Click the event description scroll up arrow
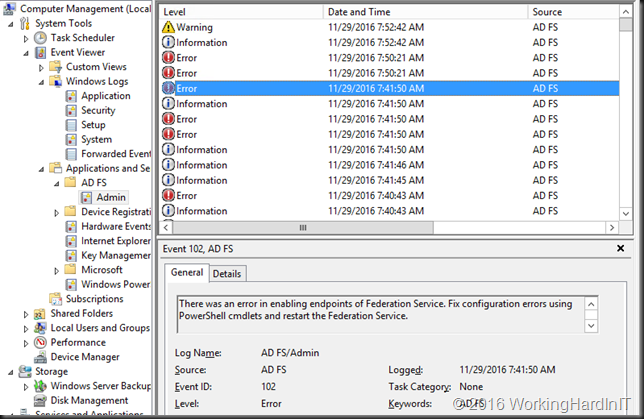Viewport: 644px width, 419px height. click(x=591, y=304)
